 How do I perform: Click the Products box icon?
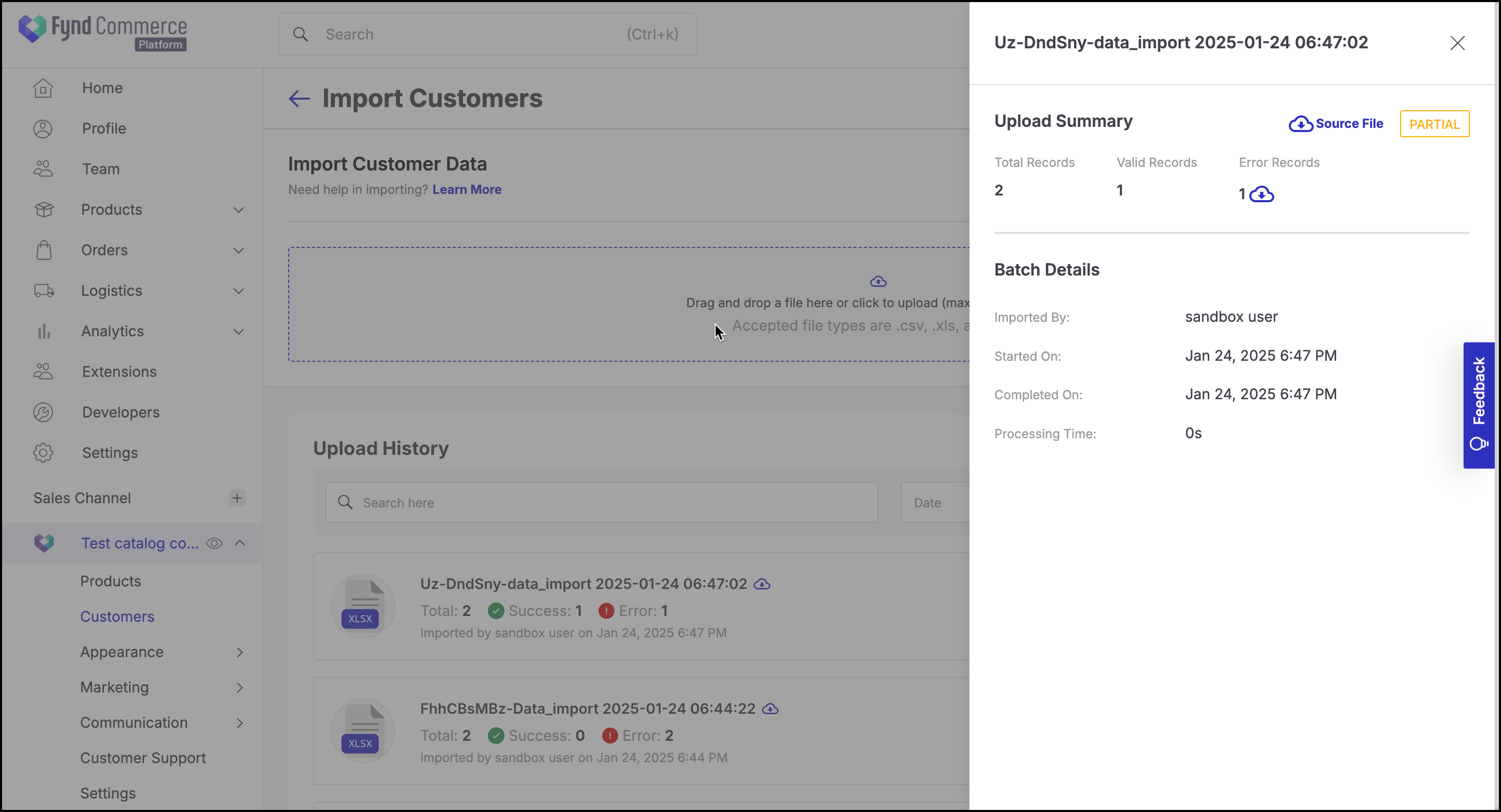pos(44,209)
